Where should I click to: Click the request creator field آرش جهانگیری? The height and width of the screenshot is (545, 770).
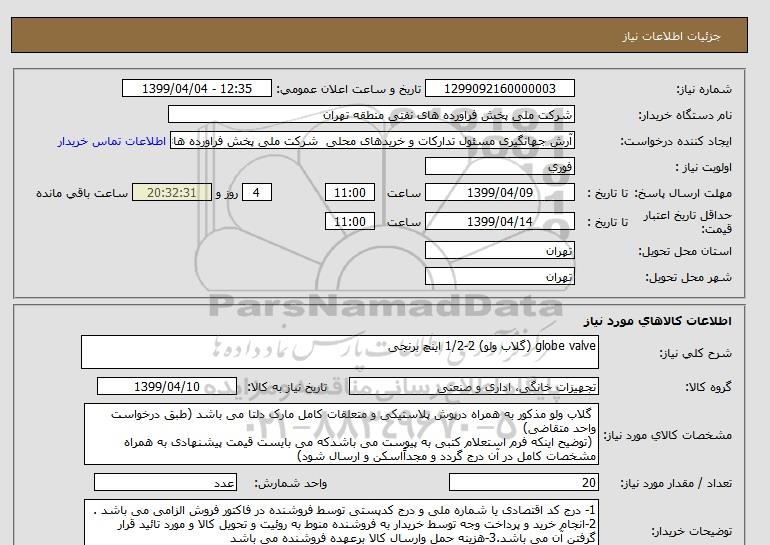[x=372, y=141]
